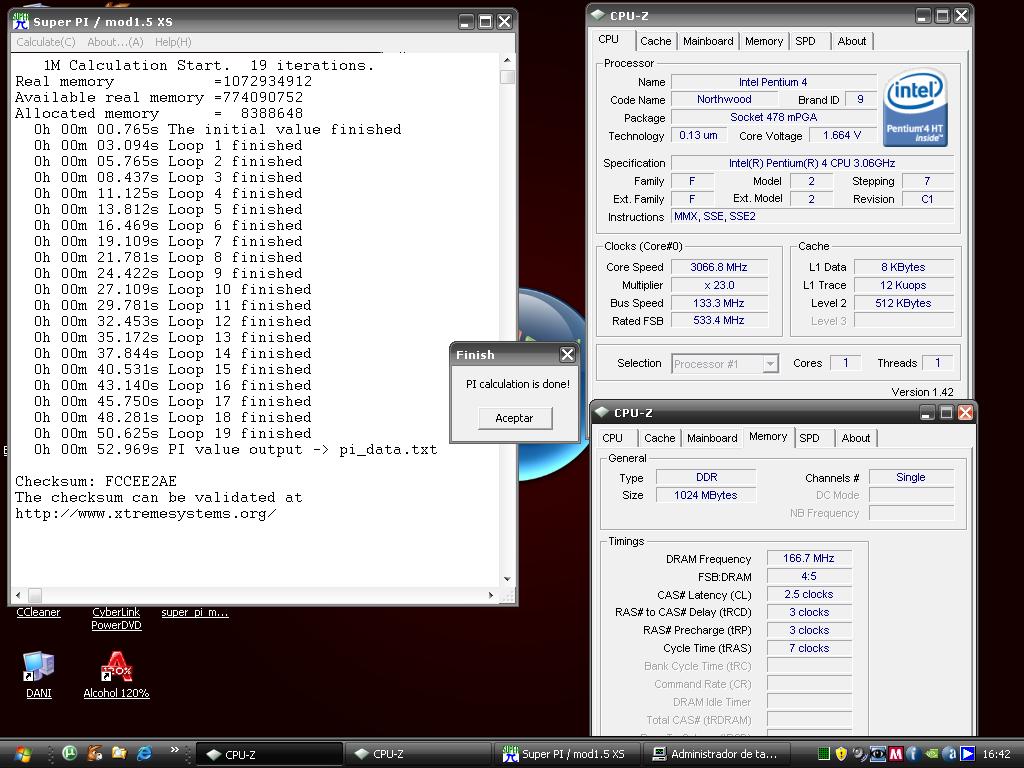Click the CAS# Latency value 2.5 clocks
This screenshot has height=768, width=1024.
point(808,594)
